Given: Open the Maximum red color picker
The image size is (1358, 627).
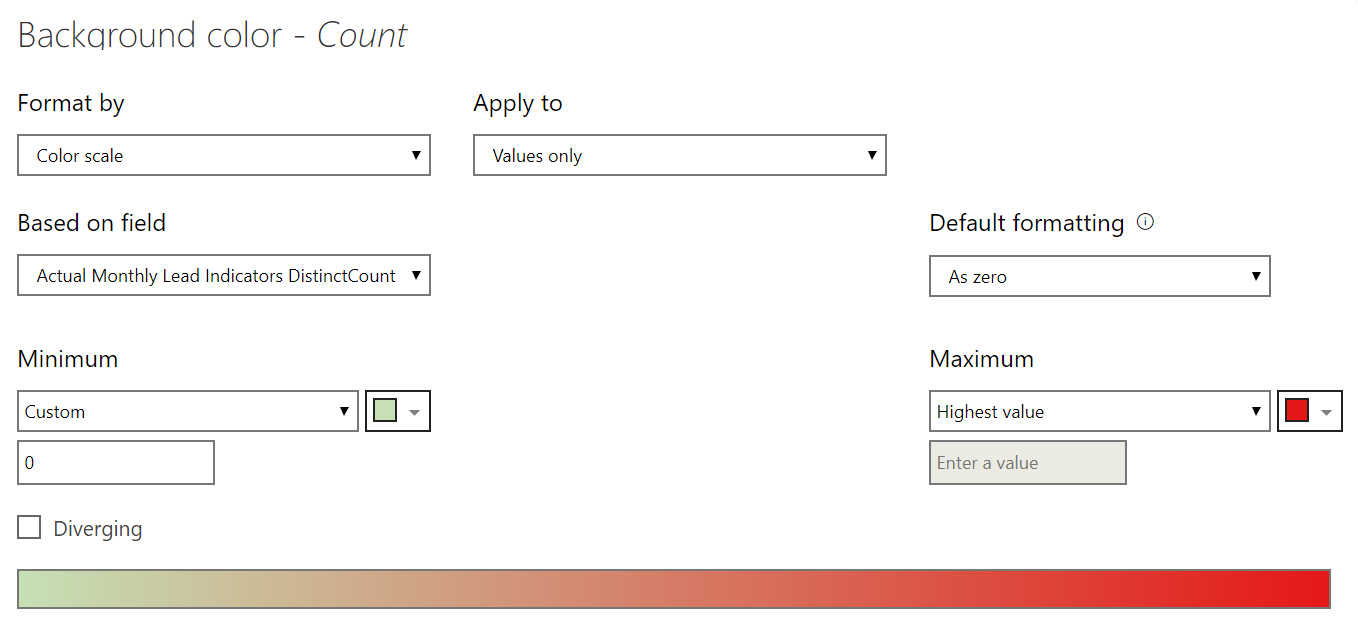Looking at the screenshot, I should coord(1310,411).
